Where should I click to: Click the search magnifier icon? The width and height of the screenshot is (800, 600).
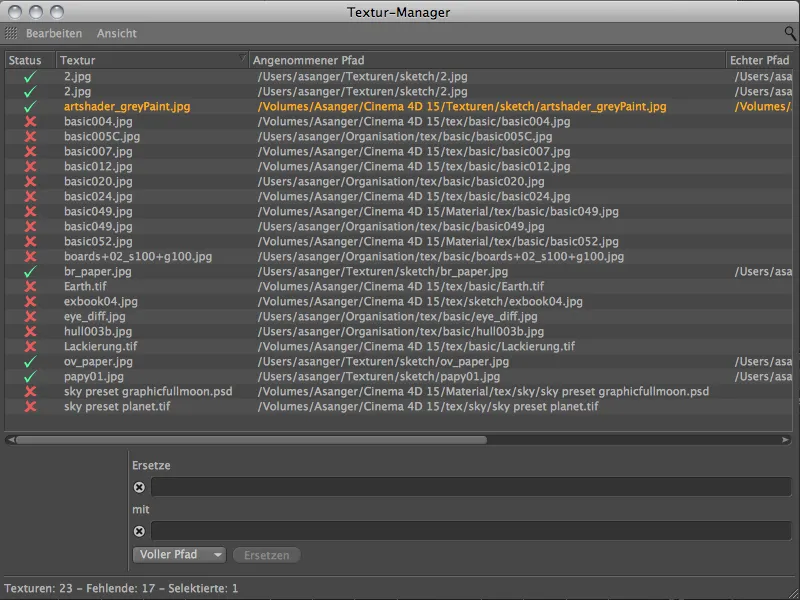(x=789, y=34)
